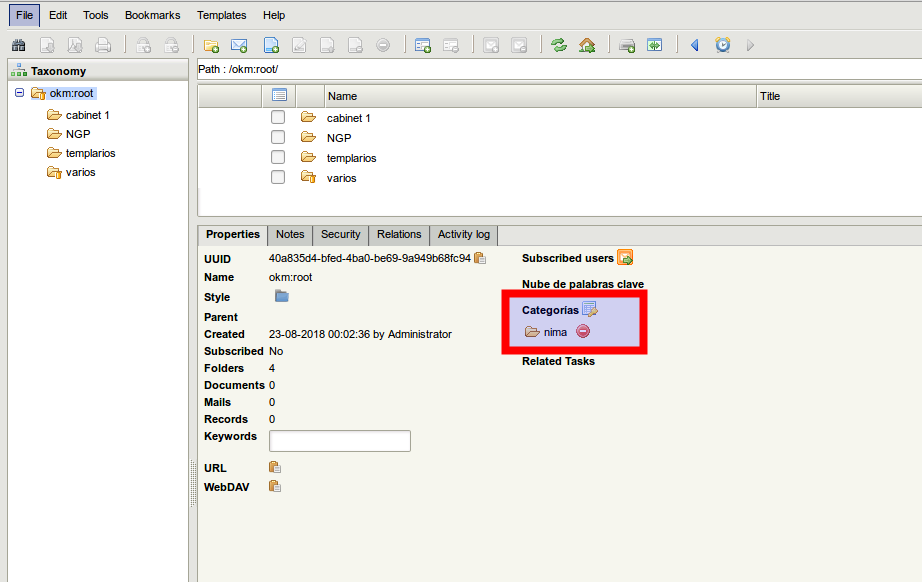Select the varios row checkbox
The image size is (922, 582).
click(x=279, y=178)
